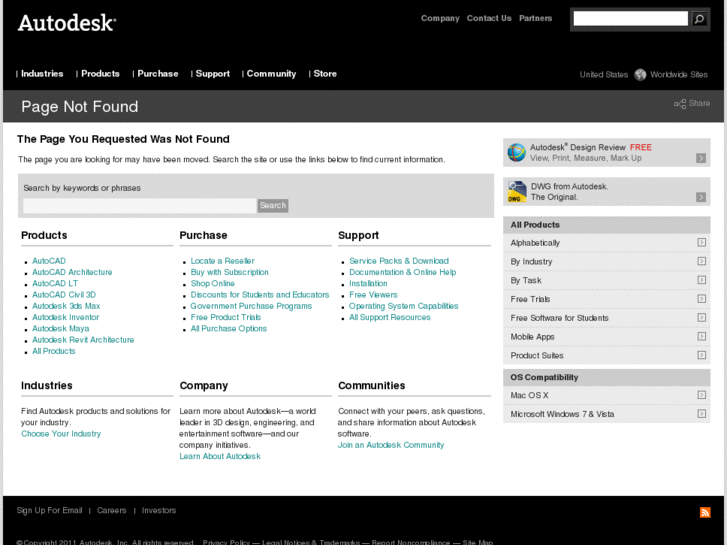The image size is (727, 545).
Task: Open By Task arrow icon
Action: coord(701,280)
